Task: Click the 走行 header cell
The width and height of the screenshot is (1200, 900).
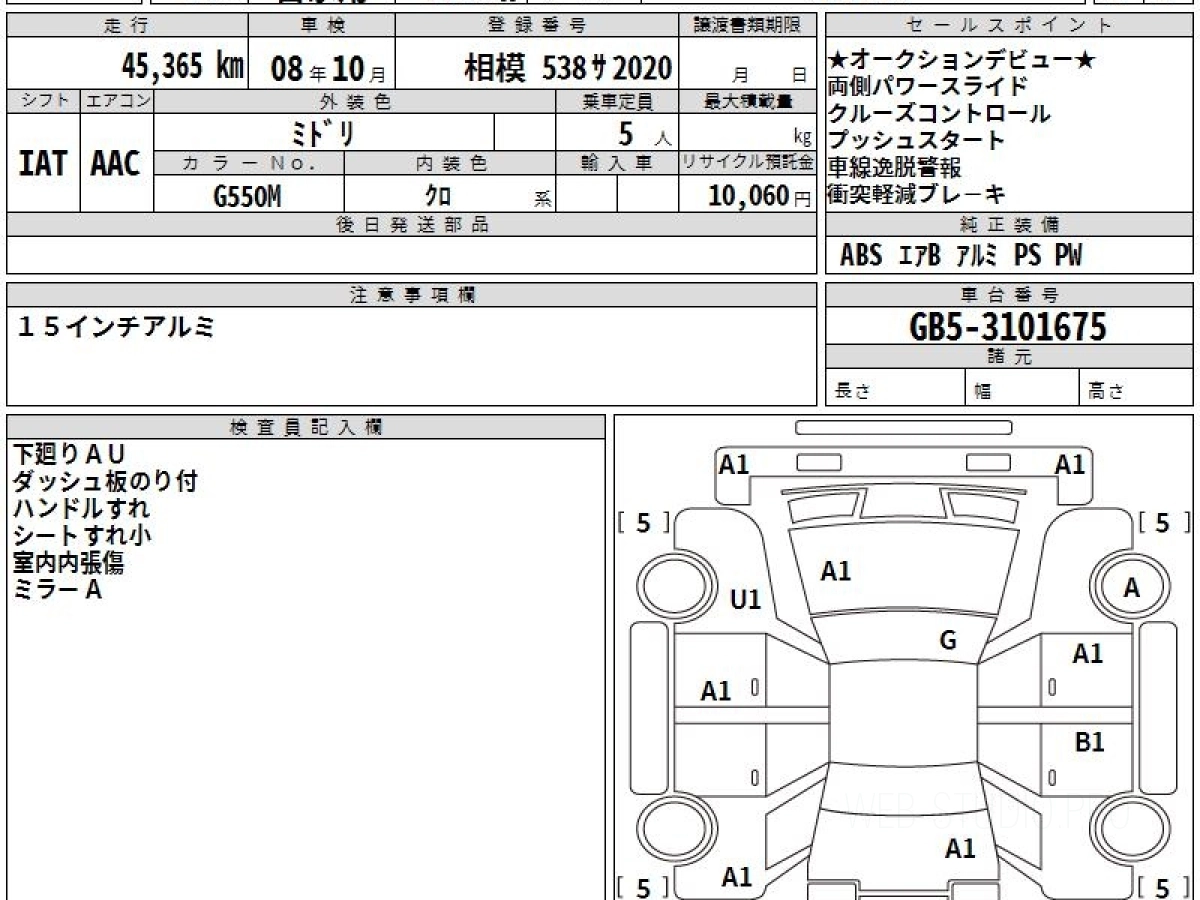Action: pyautogui.click(x=127, y=25)
